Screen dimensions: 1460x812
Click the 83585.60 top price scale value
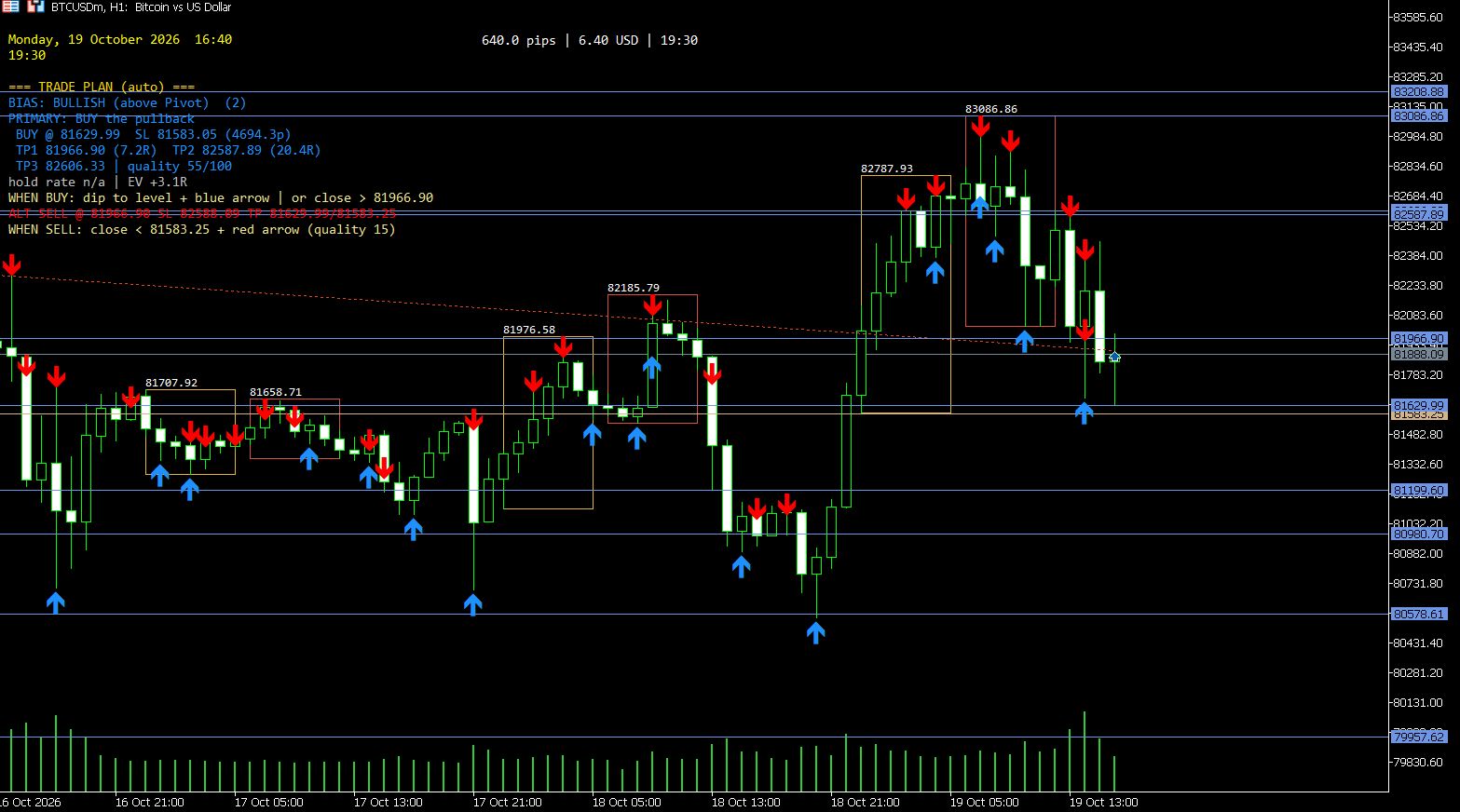tap(1417, 17)
